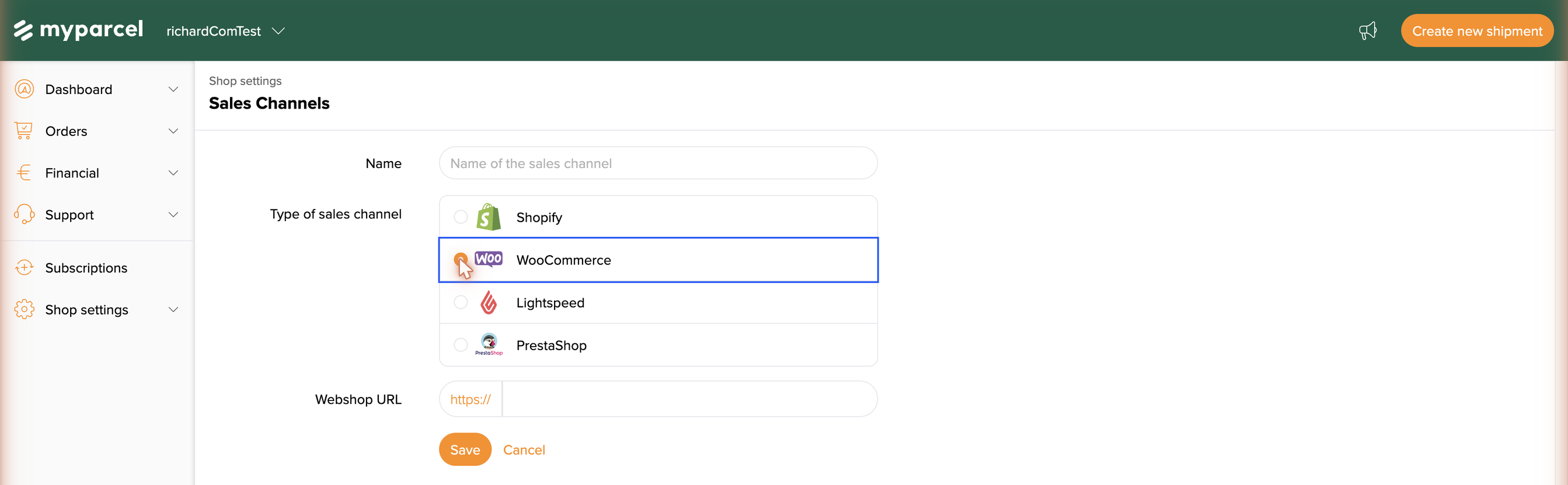Expand the Orders menu chevron
This screenshot has width=1568, height=485.
pos(173,131)
